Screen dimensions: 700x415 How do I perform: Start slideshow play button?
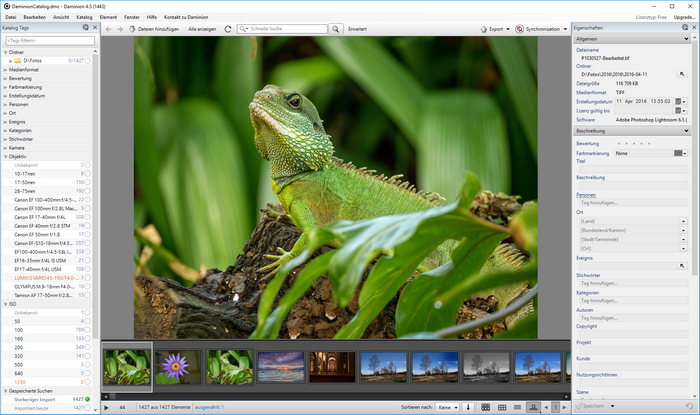(x=106, y=407)
